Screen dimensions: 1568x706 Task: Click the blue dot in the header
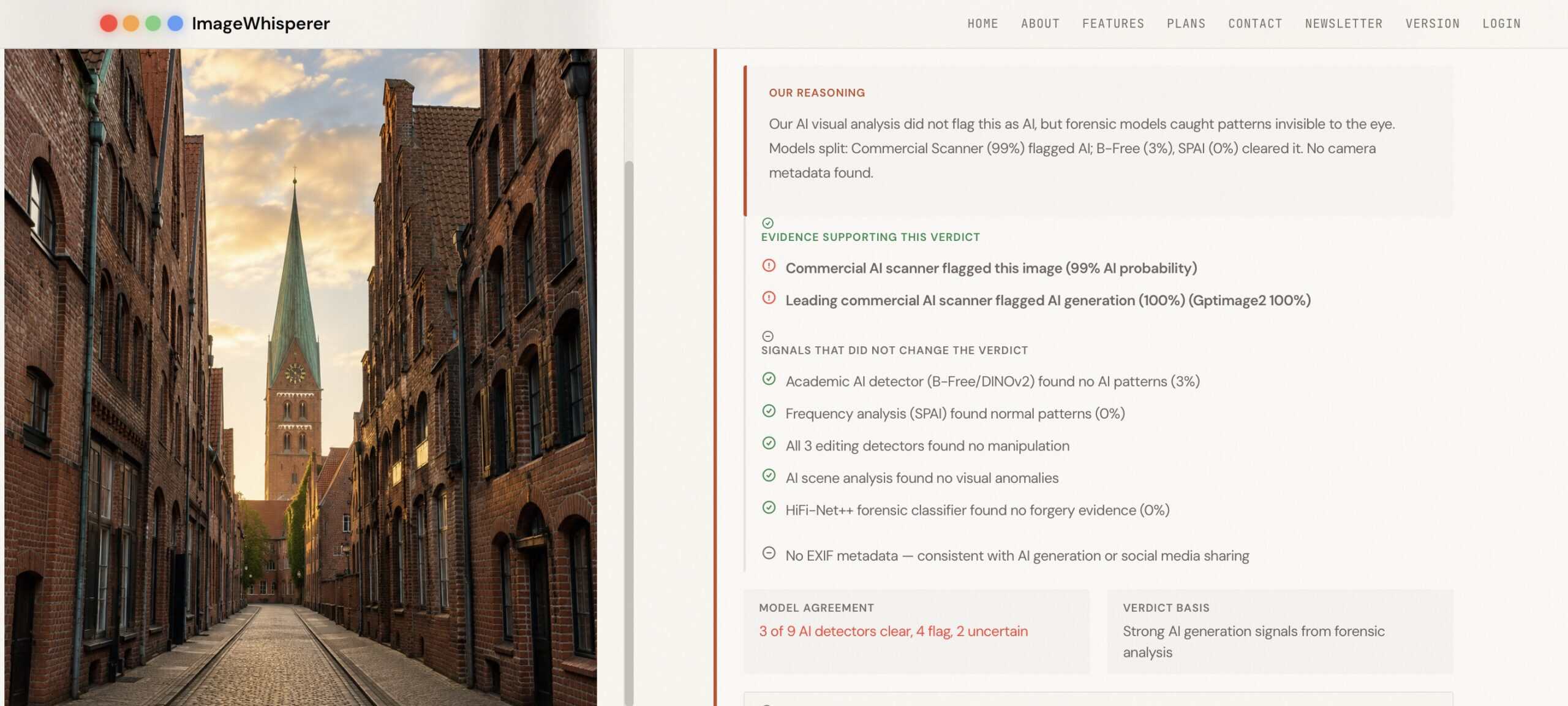(175, 23)
